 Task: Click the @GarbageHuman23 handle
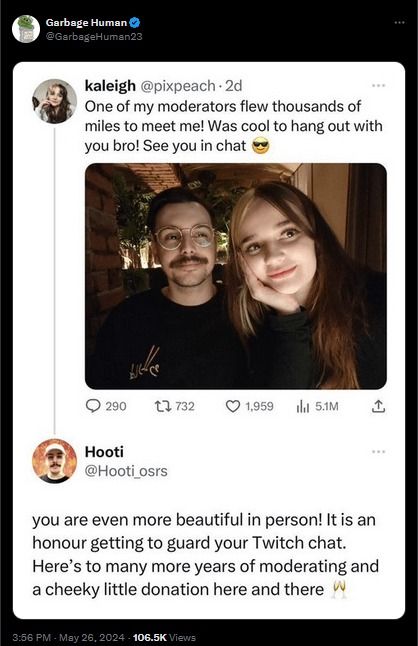click(94, 37)
